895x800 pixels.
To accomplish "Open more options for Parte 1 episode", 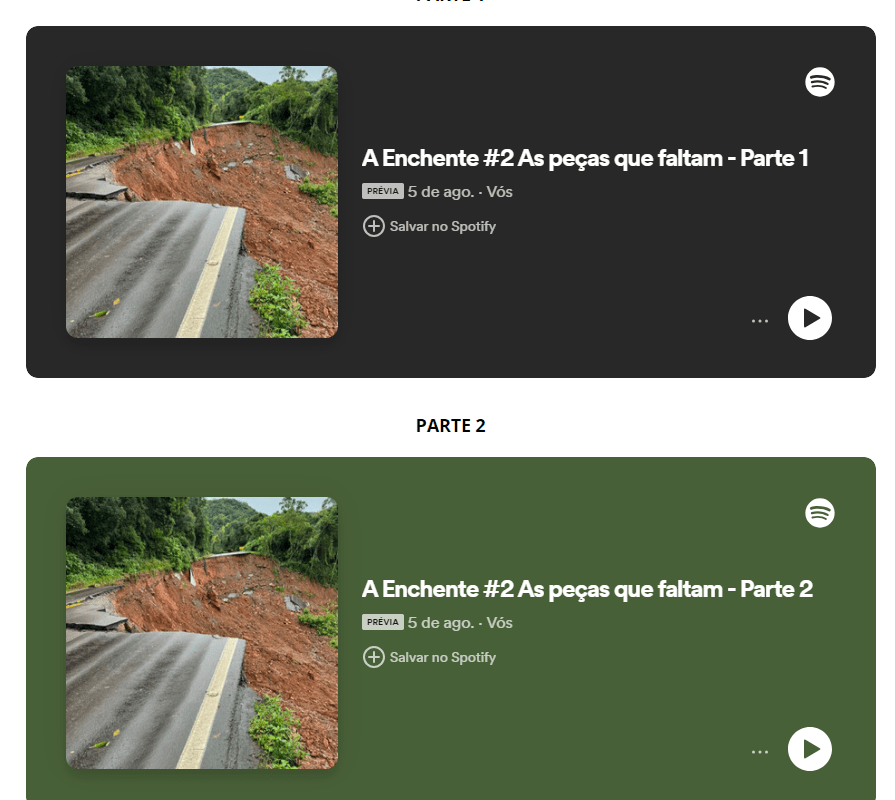I will (760, 321).
